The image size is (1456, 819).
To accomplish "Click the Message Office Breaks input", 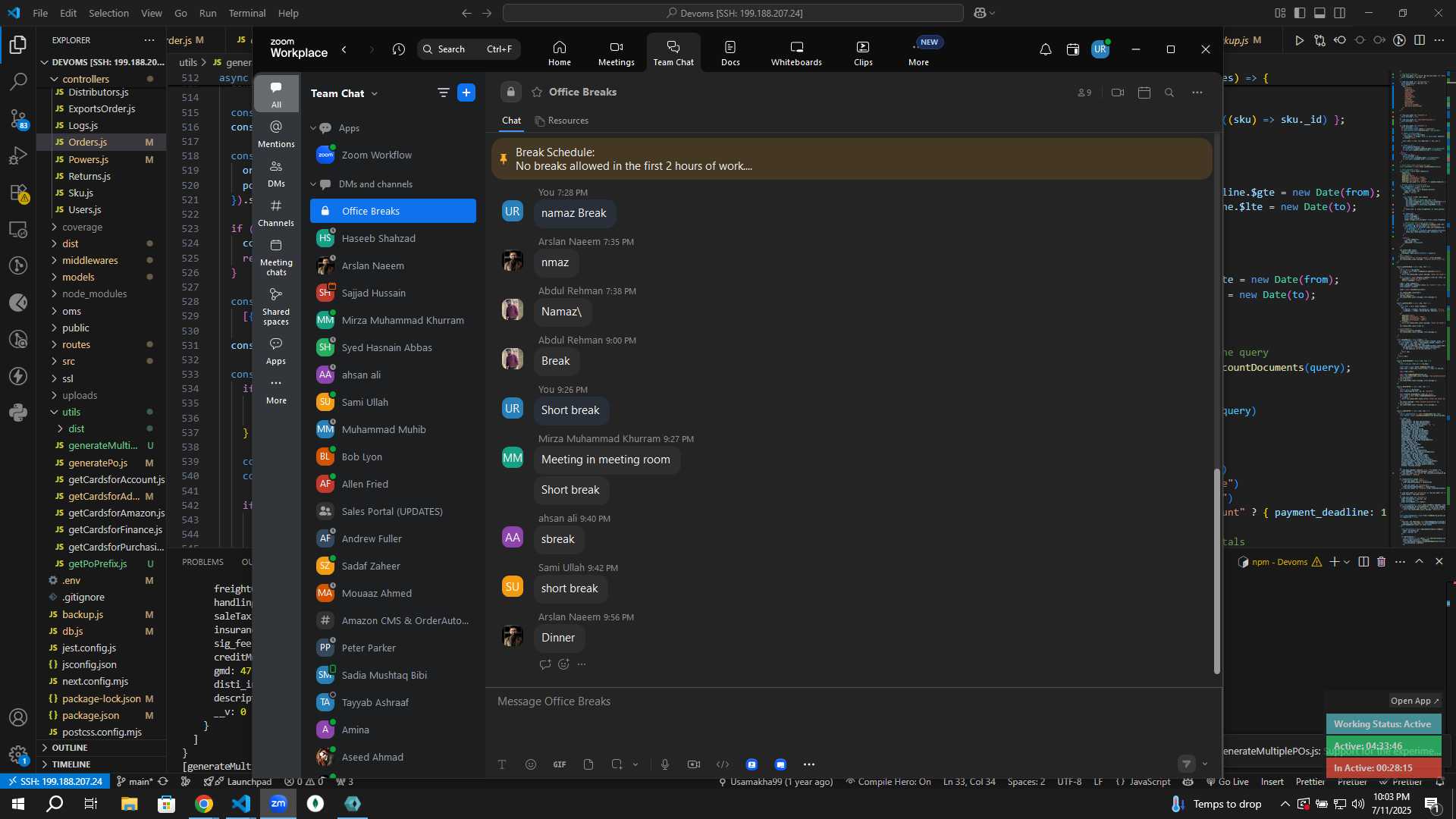I will click(x=853, y=701).
